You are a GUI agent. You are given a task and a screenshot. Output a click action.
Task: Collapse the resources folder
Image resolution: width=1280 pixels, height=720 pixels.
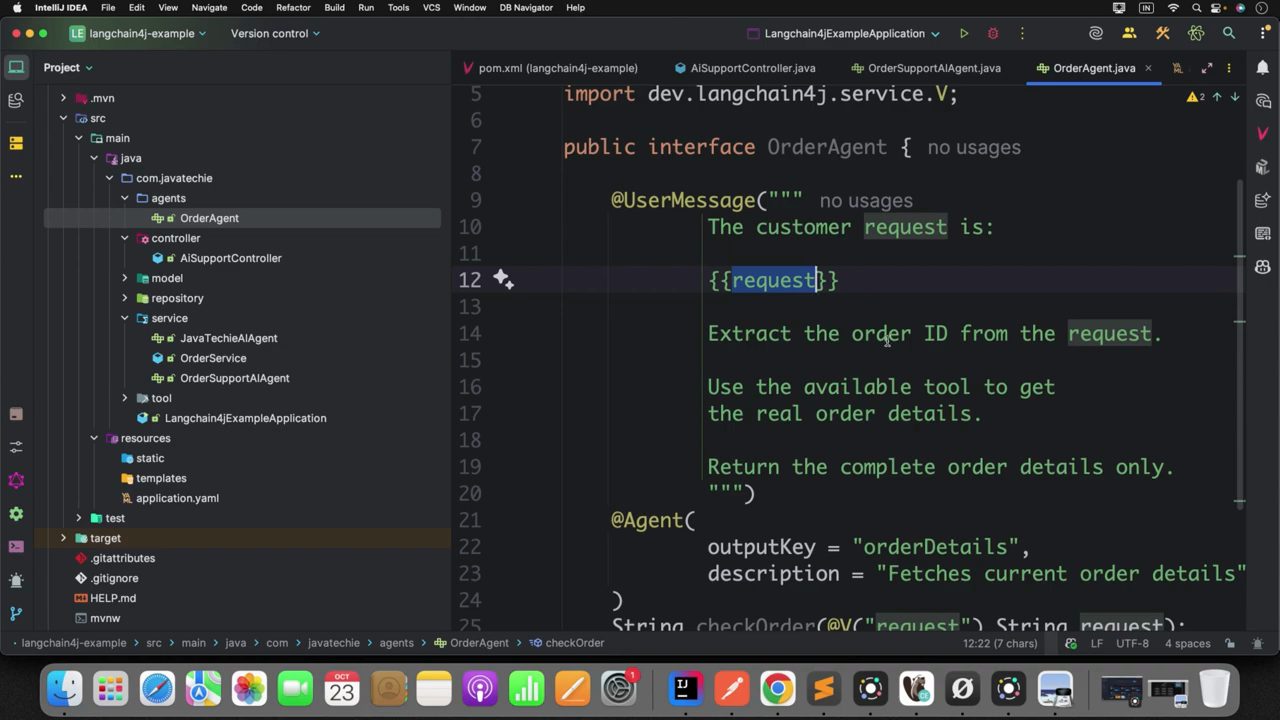94,438
